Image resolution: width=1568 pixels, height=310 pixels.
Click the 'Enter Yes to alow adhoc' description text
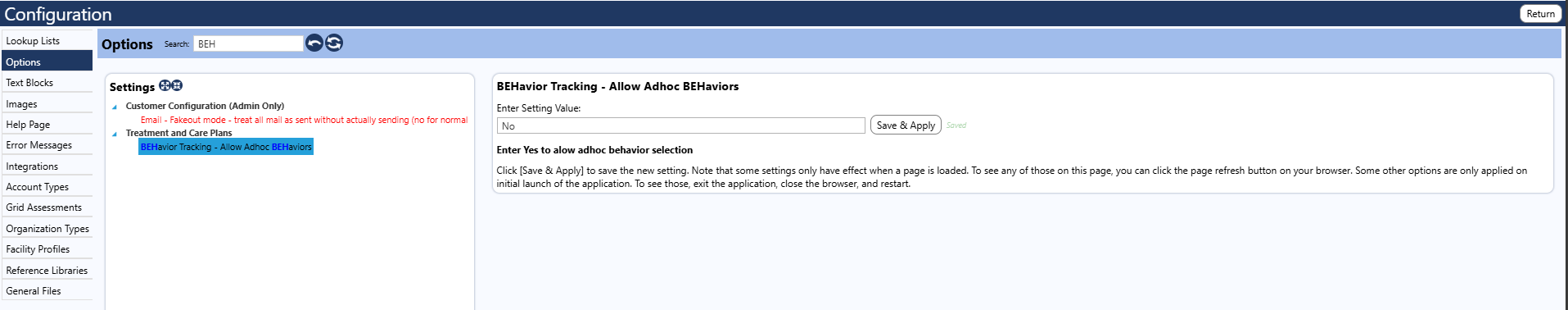coord(594,150)
